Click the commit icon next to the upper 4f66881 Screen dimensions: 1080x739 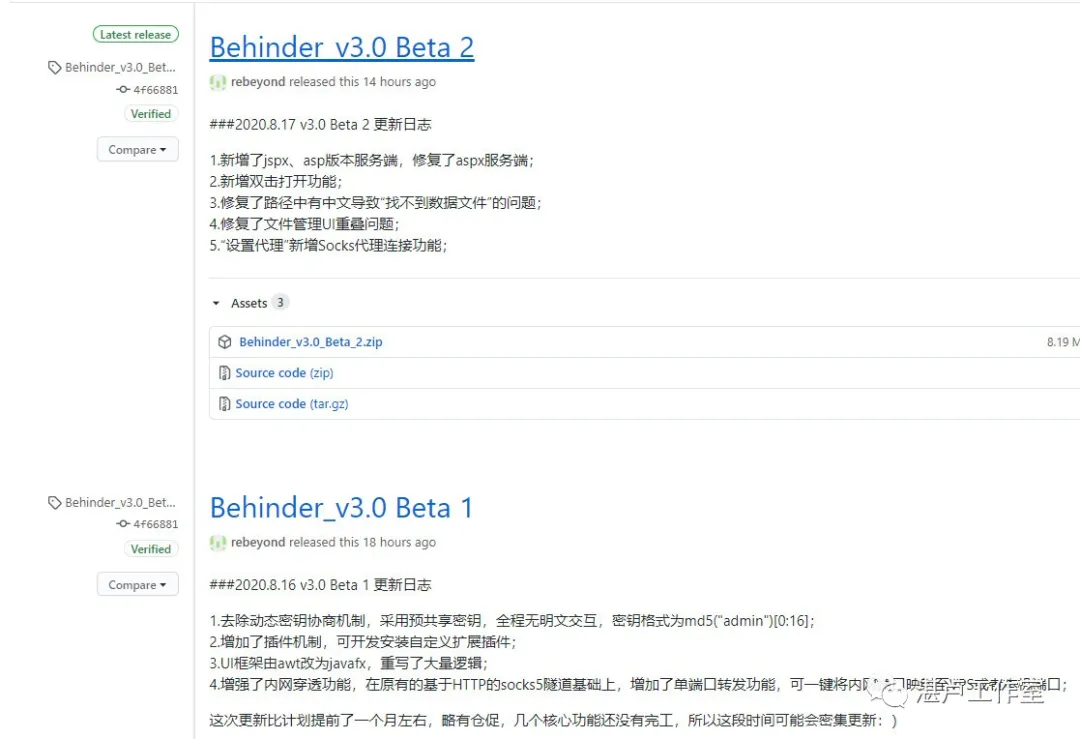pyautogui.click(x=123, y=90)
